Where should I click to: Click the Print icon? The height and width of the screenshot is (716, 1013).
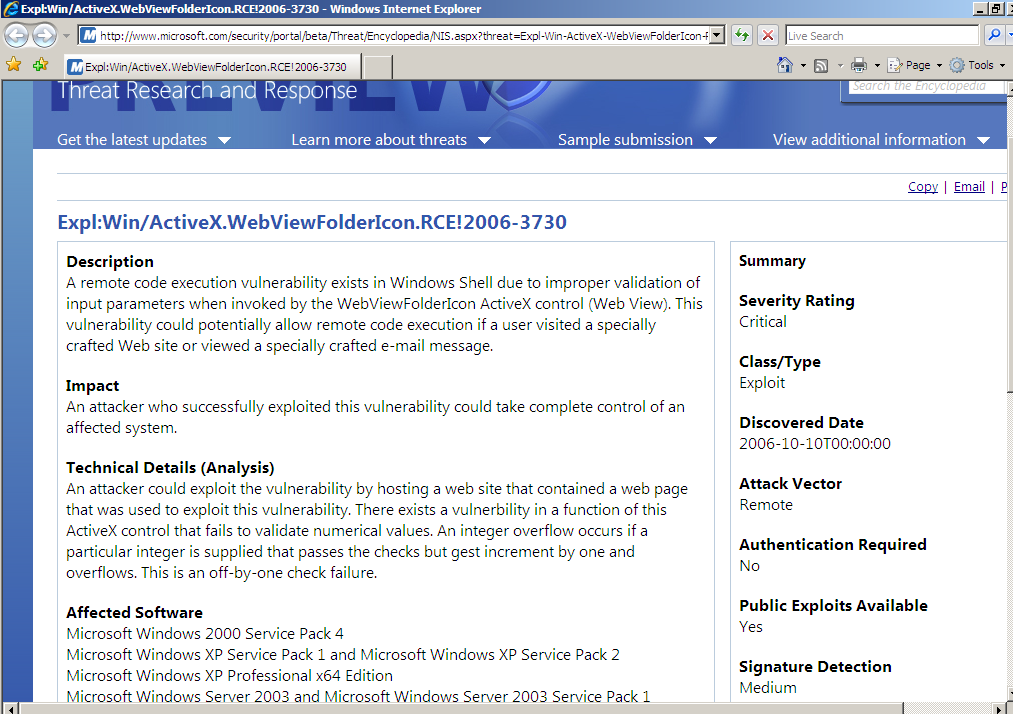click(x=859, y=65)
